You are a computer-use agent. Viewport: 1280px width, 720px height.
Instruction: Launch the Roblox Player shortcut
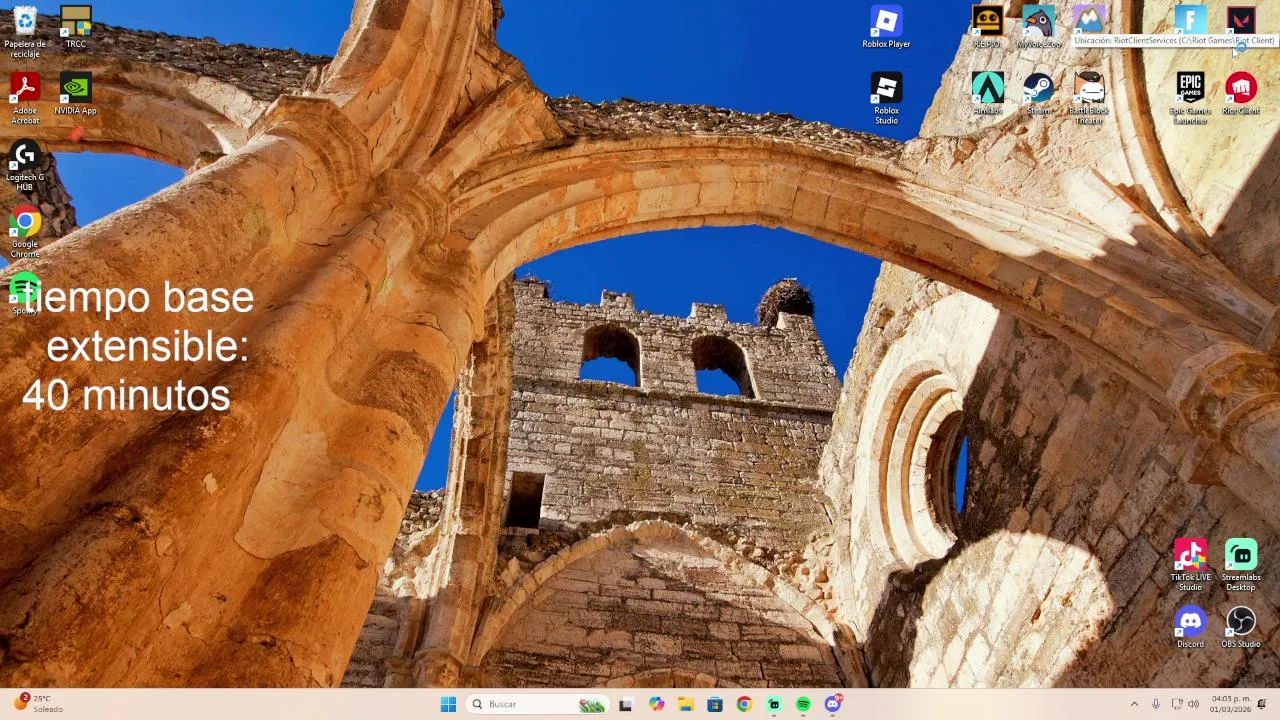(886, 27)
